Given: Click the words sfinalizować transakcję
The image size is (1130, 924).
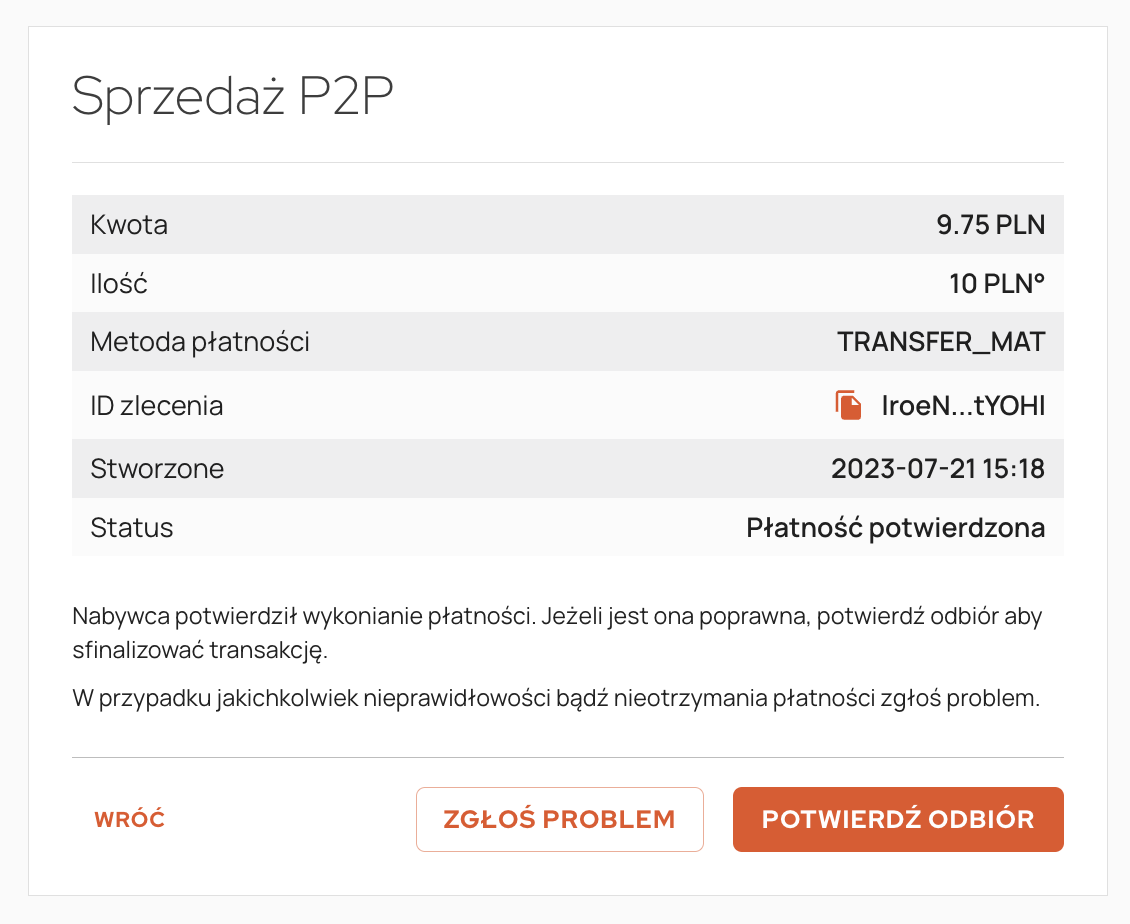Looking at the screenshot, I should coord(200,651).
